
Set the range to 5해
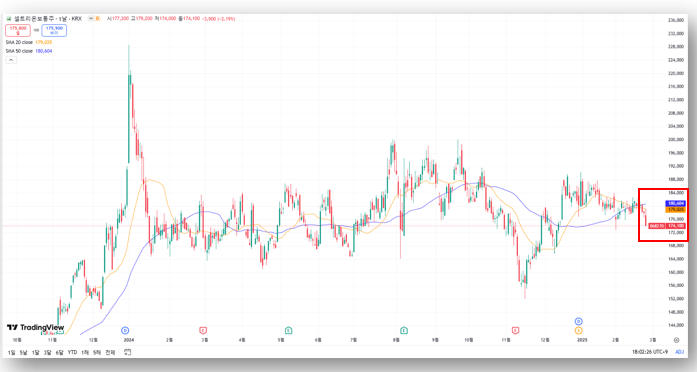coord(97,352)
